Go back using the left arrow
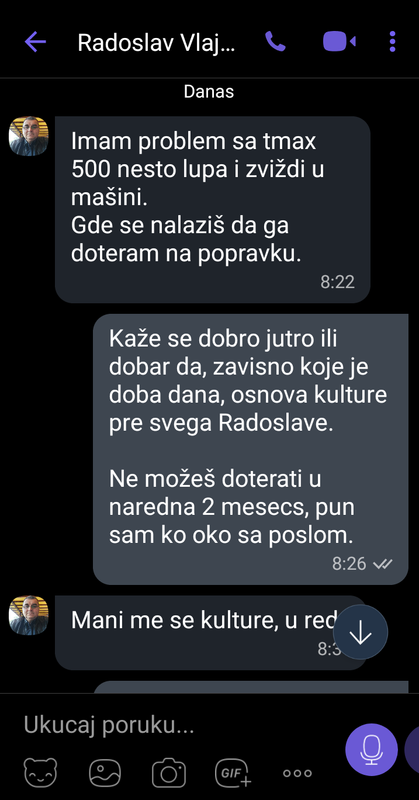Screen dimensions: 419x800 pos(35,42)
